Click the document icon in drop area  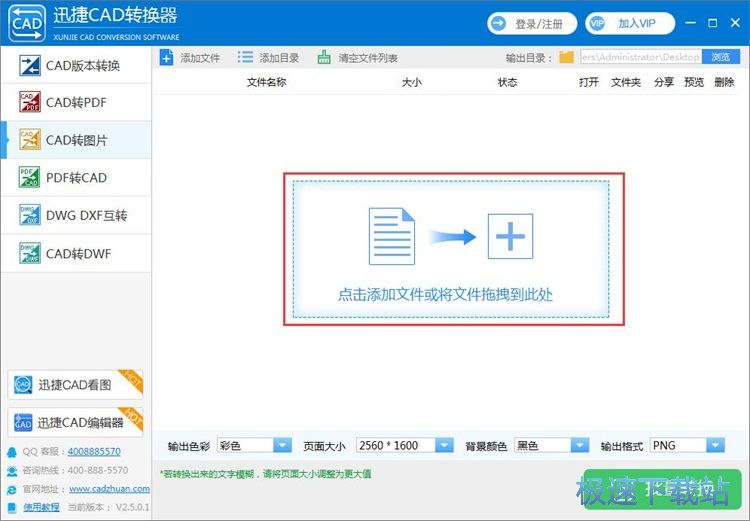pos(392,236)
